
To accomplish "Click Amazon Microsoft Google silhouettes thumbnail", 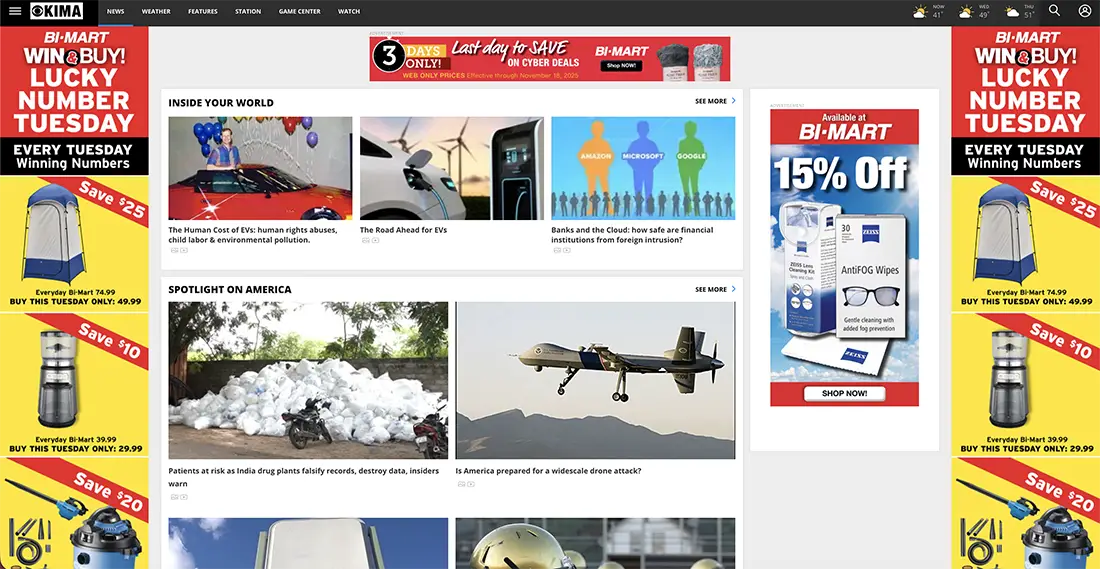I will (643, 168).
